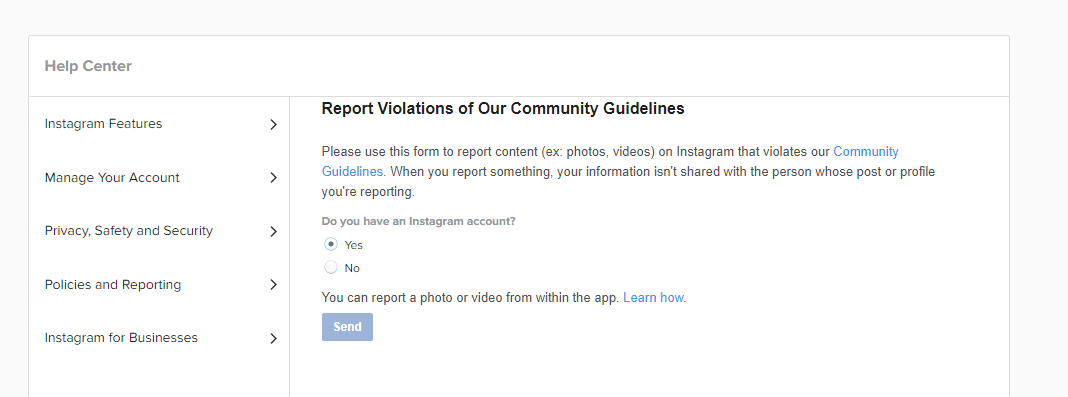
Task: Expand Instagram Features chevron arrow
Action: tap(273, 125)
